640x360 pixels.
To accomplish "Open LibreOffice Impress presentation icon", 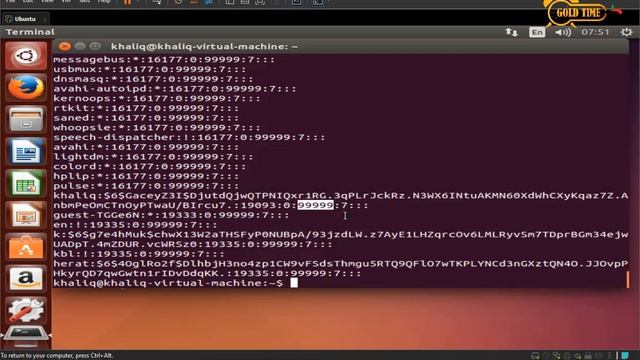I will click(x=26, y=215).
